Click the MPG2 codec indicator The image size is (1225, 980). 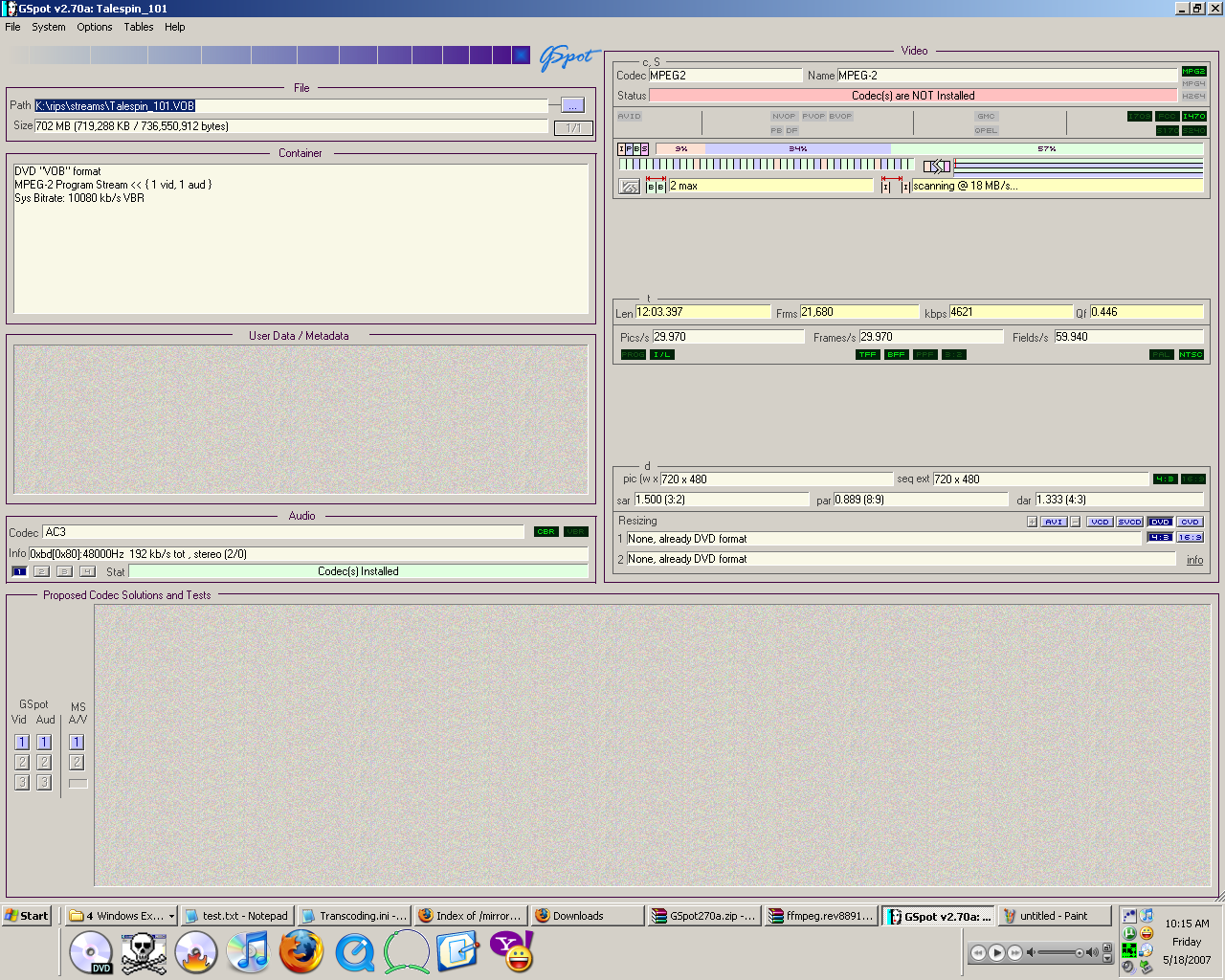(1193, 71)
